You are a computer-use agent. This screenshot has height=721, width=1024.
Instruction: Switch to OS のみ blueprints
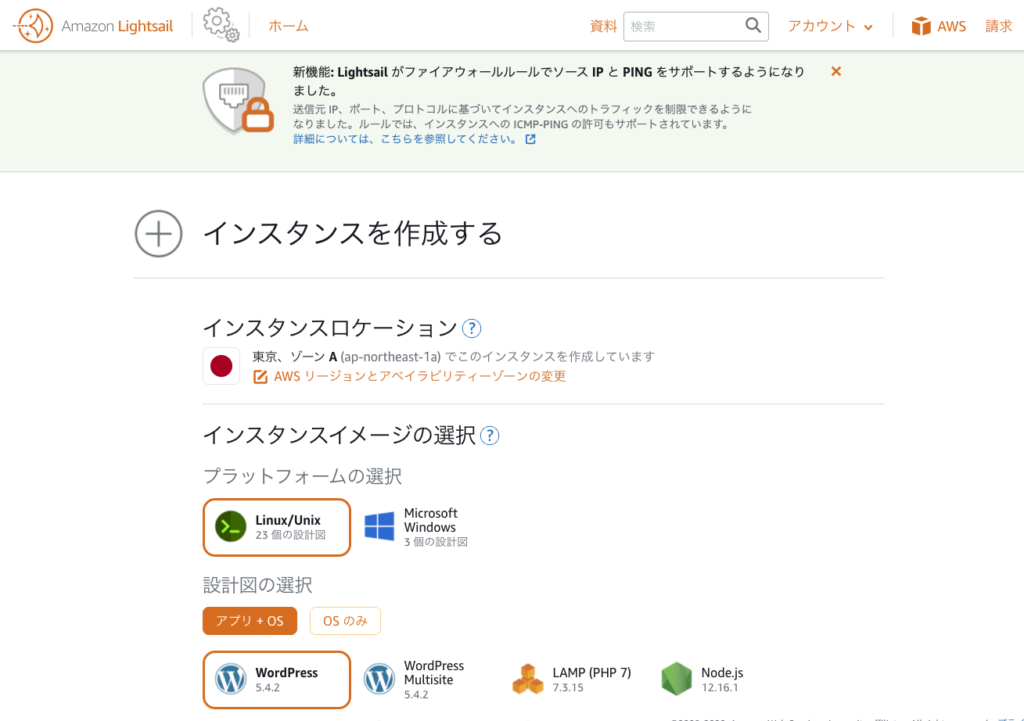[345, 621]
